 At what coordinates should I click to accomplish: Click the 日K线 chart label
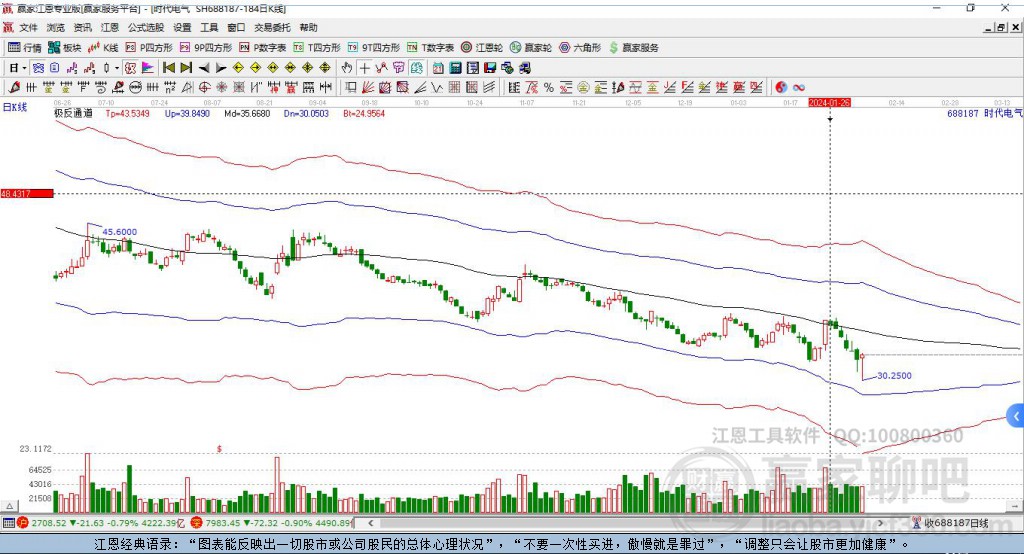click(15, 107)
